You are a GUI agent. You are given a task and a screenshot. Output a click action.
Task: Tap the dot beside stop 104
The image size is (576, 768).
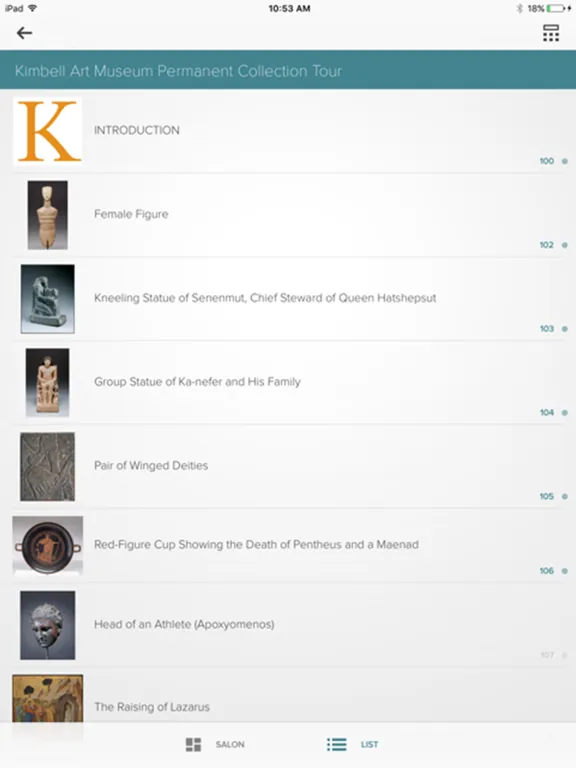(565, 412)
